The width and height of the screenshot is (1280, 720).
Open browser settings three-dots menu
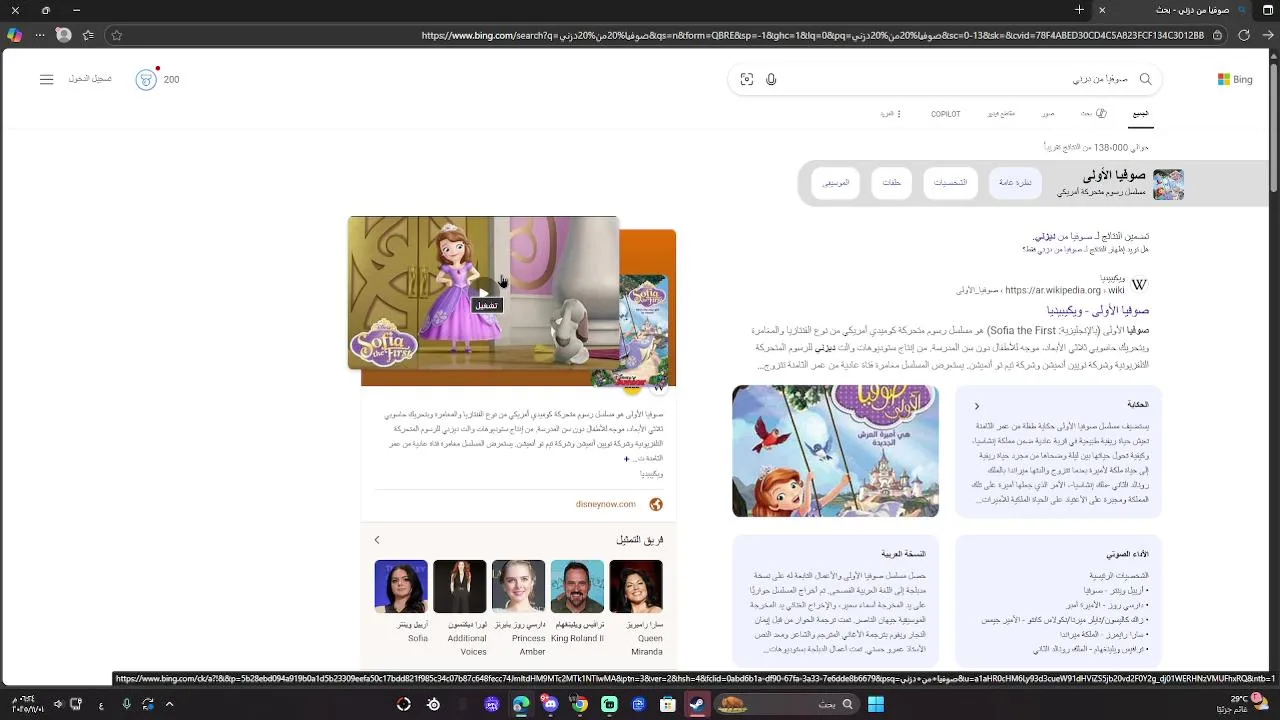(39, 35)
